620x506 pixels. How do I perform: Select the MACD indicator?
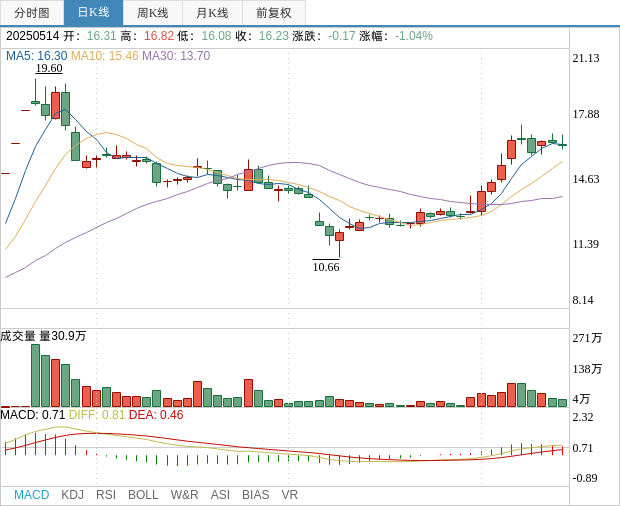coord(32,495)
